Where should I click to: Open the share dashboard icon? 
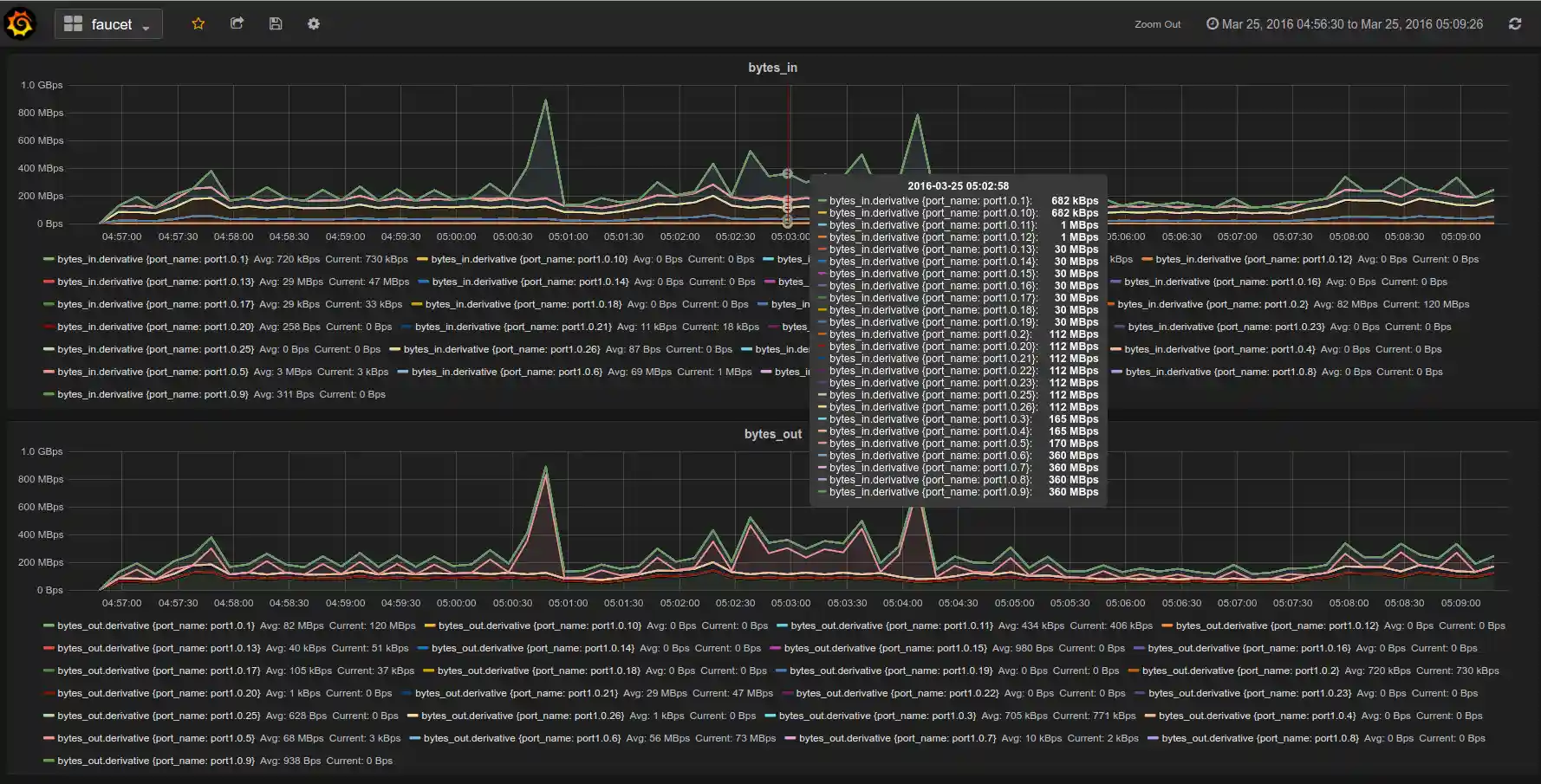[237, 23]
